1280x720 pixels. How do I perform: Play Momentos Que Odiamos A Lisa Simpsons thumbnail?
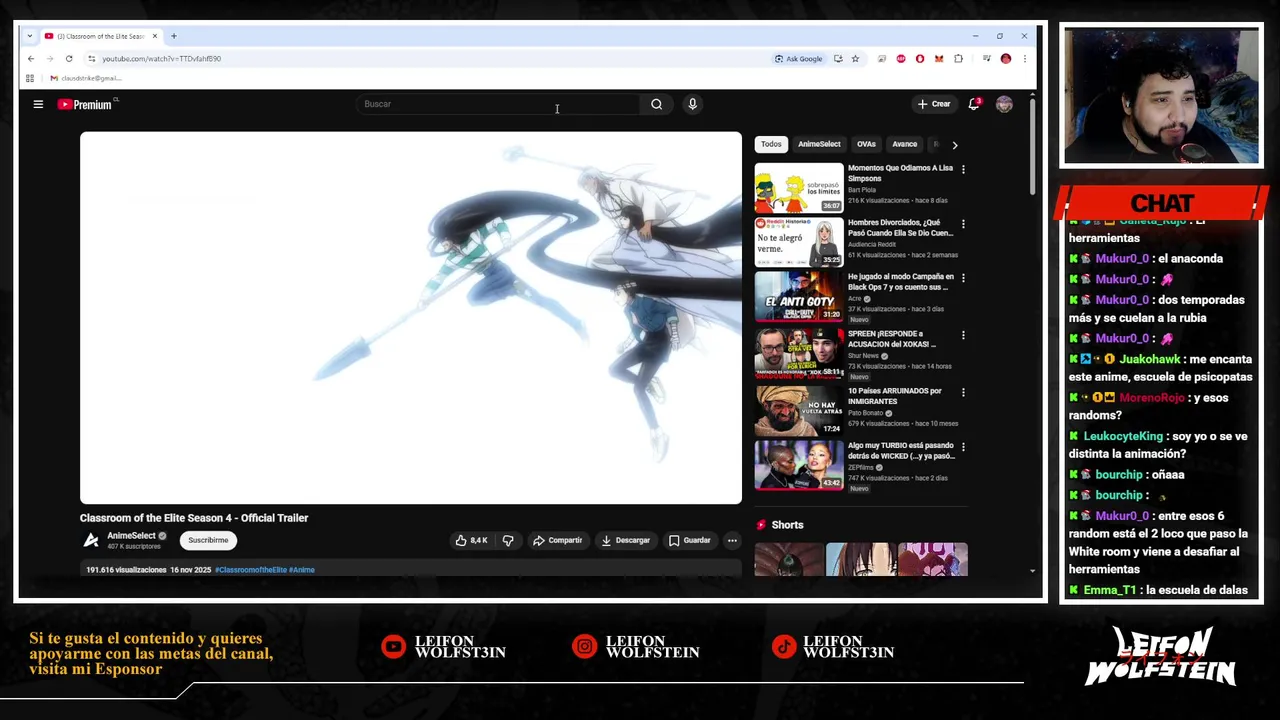[x=799, y=187]
